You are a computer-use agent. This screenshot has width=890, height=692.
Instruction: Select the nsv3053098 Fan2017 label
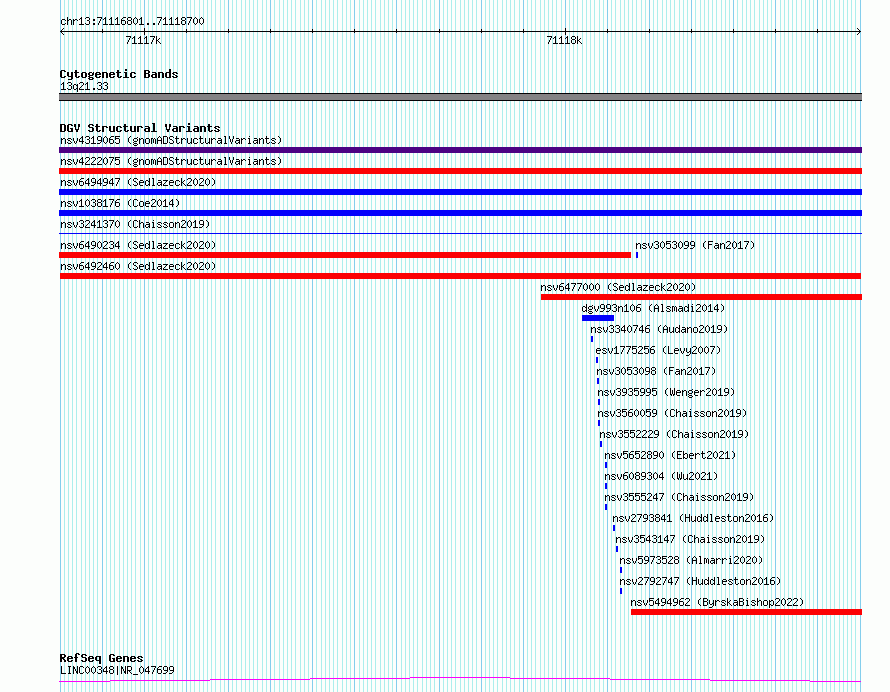(656, 371)
